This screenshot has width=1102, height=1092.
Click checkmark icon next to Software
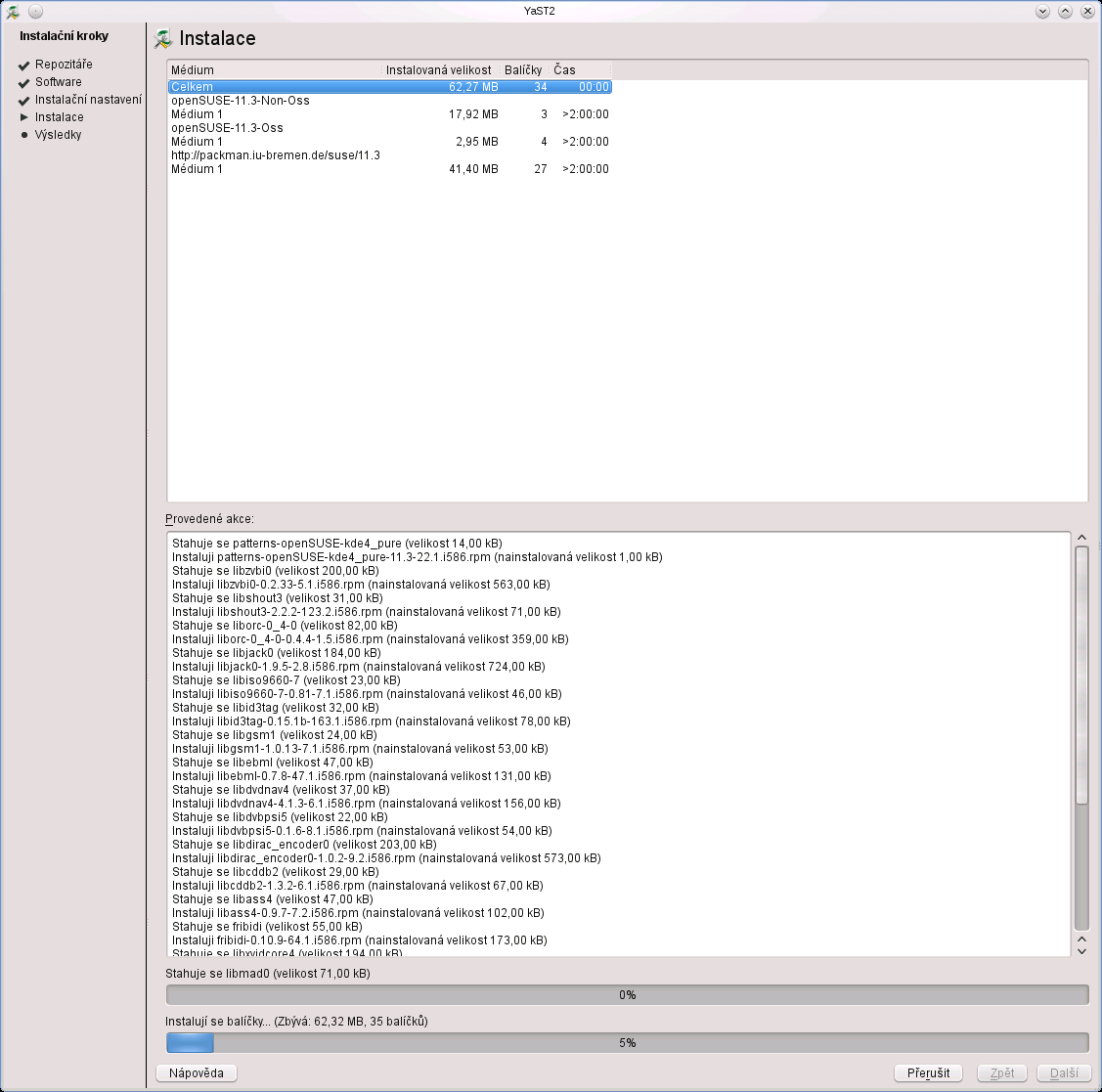point(23,83)
